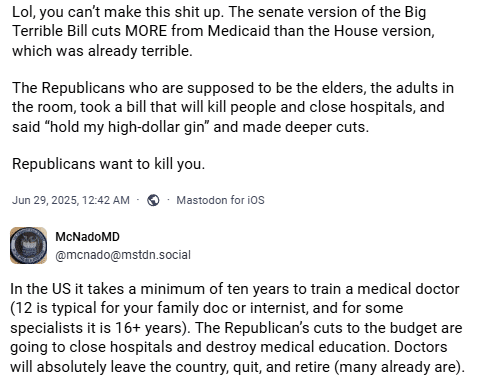This screenshot has height=375, width=484.
Task: Click the line "Republicans want to kill you."
Action: tap(108, 164)
